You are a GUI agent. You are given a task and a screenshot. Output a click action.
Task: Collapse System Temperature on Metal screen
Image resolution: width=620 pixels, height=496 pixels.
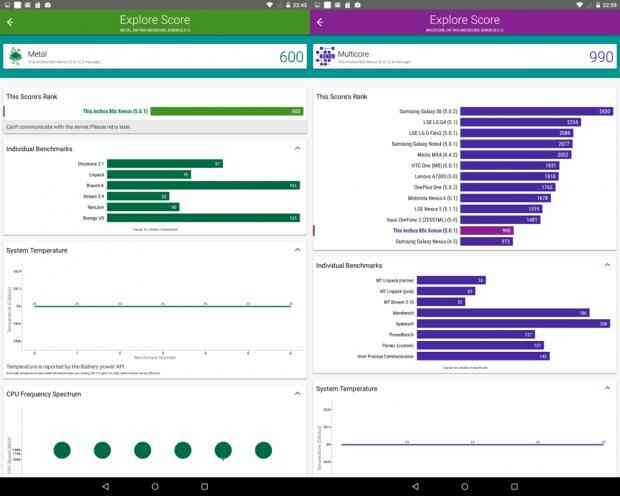pos(297,250)
